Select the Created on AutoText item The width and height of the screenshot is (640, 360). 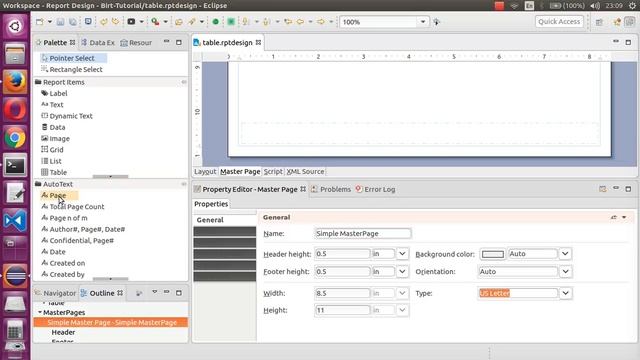(67, 263)
